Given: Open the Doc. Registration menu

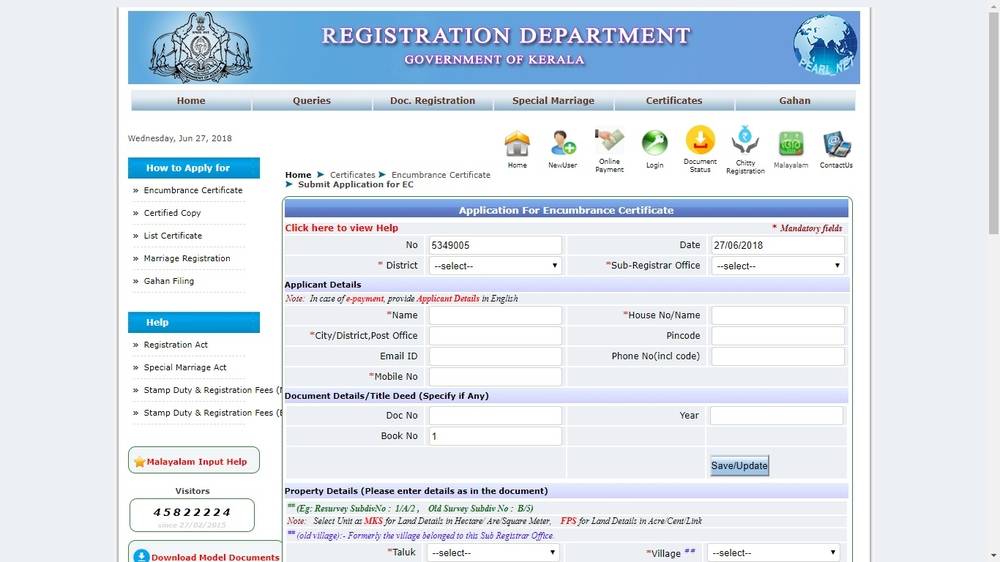Looking at the screenshot, I should (432, 101).
